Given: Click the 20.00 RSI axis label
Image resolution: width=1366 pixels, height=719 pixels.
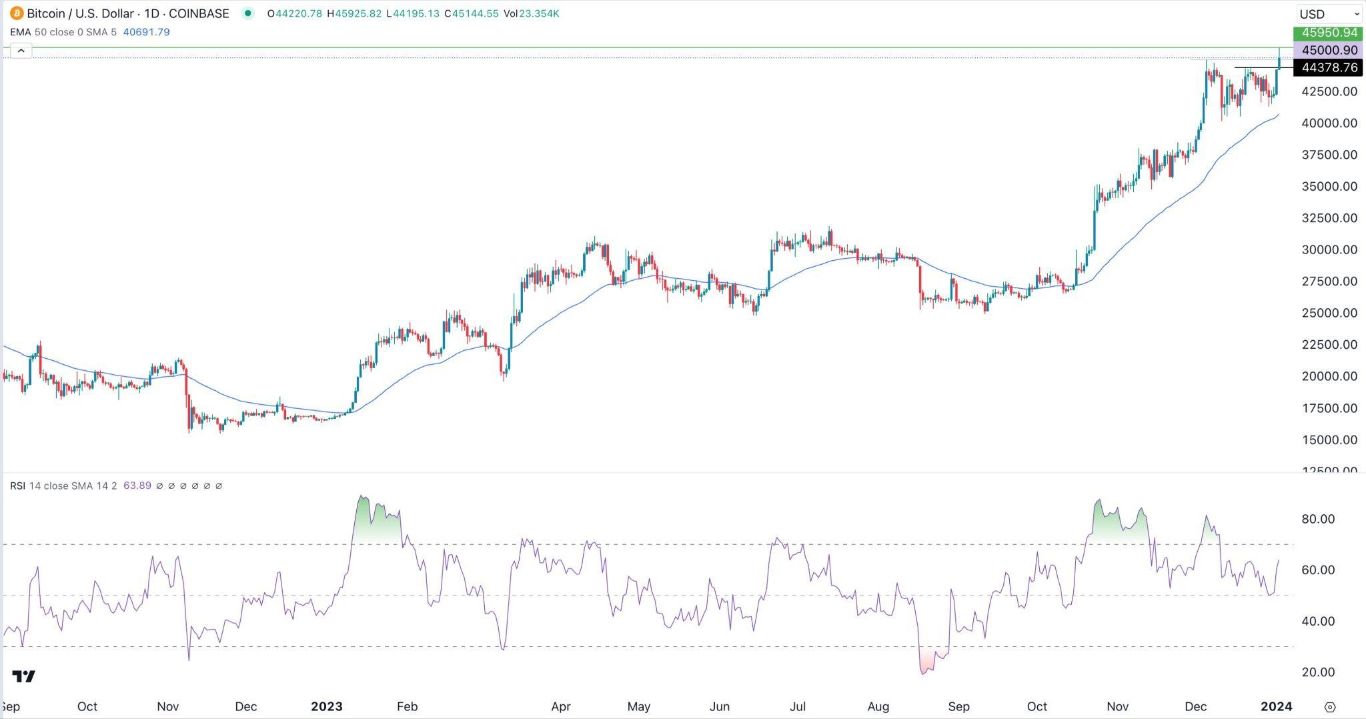Looking at the screenshot, I should (1319, 672).
